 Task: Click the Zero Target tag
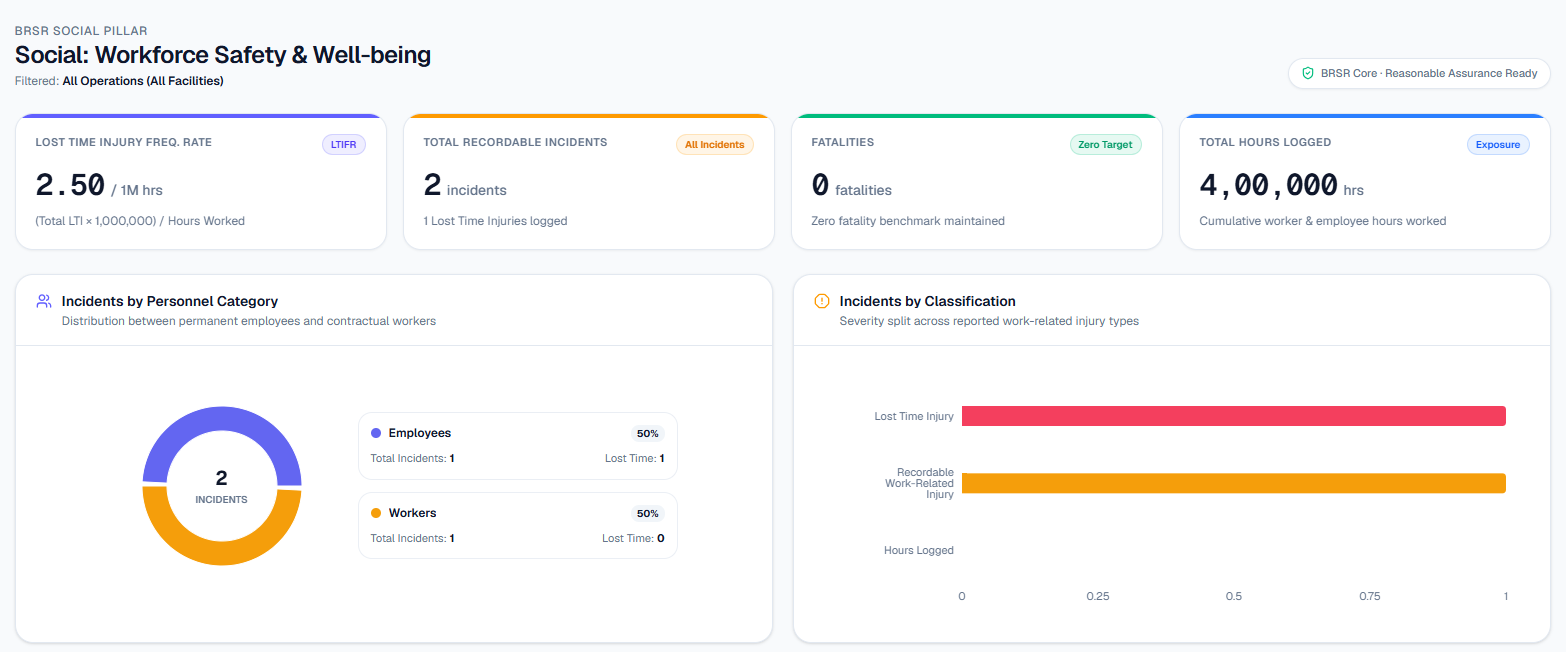[1105, 145]
